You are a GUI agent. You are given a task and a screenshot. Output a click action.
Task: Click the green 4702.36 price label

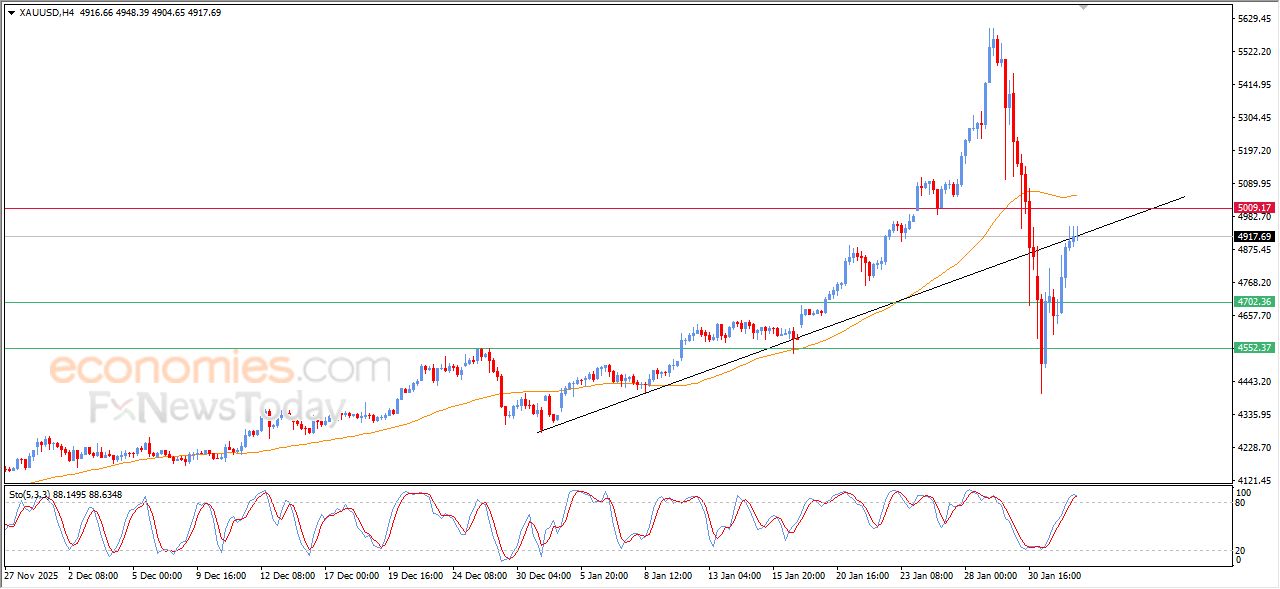pyautogui.click(x=1253, y=302)
